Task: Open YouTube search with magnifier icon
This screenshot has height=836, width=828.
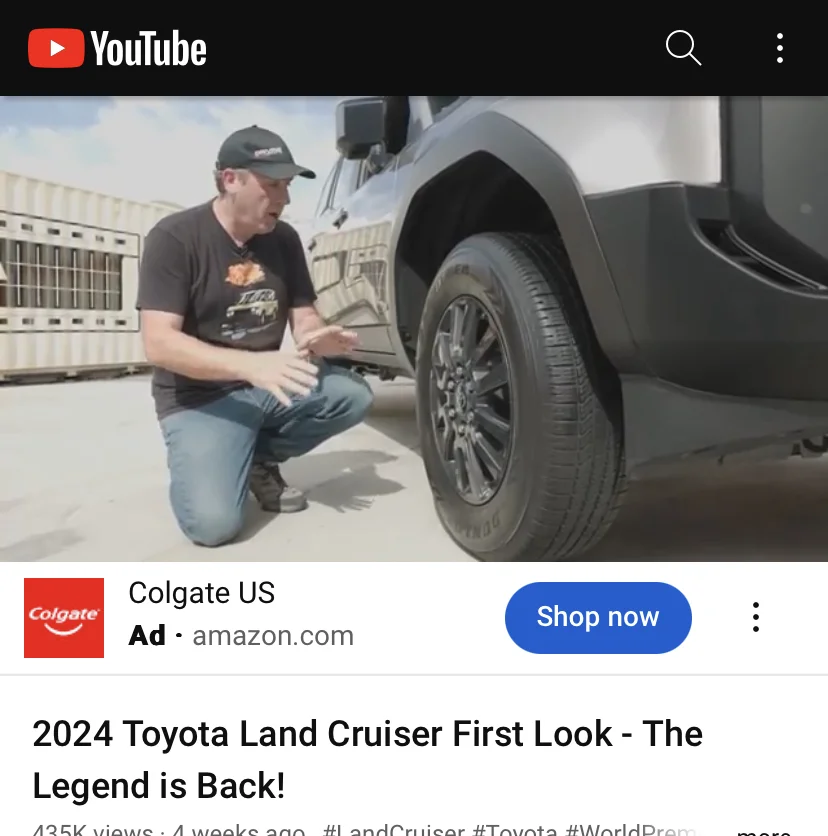Action: pyautogui.click(x=683, y=48)
